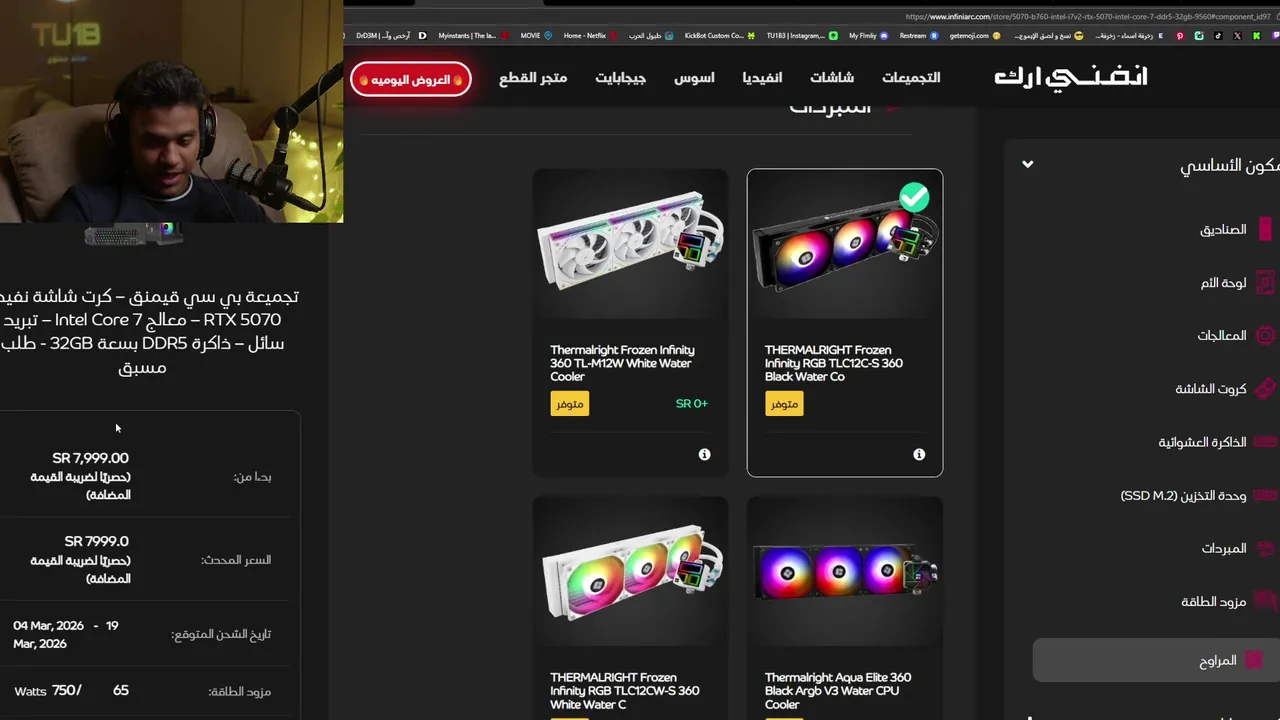Open the Kick bookmark icon
Viewport: 1280px width, 720px height.
(x=1257, y=35)
